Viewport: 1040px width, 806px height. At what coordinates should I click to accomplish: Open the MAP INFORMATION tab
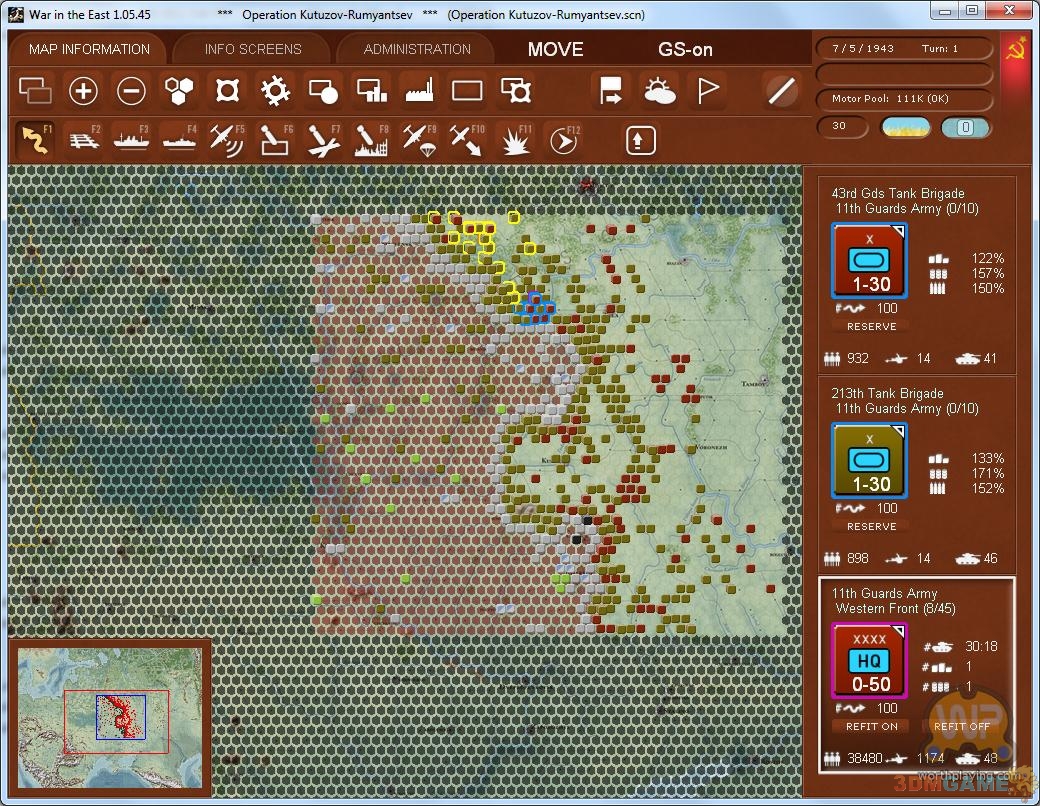89,49
